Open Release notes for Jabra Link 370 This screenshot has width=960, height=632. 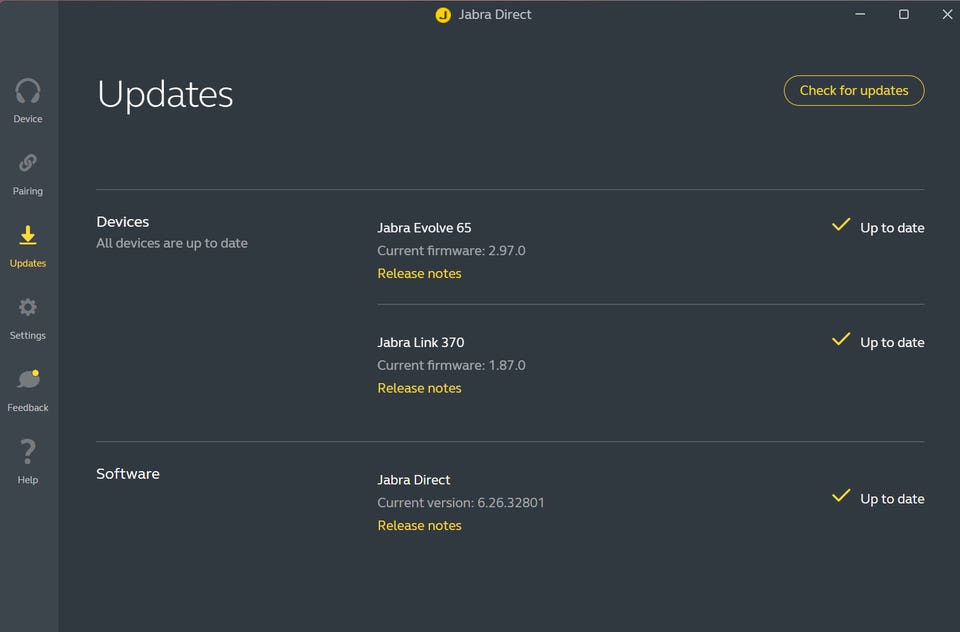[419, 388]
